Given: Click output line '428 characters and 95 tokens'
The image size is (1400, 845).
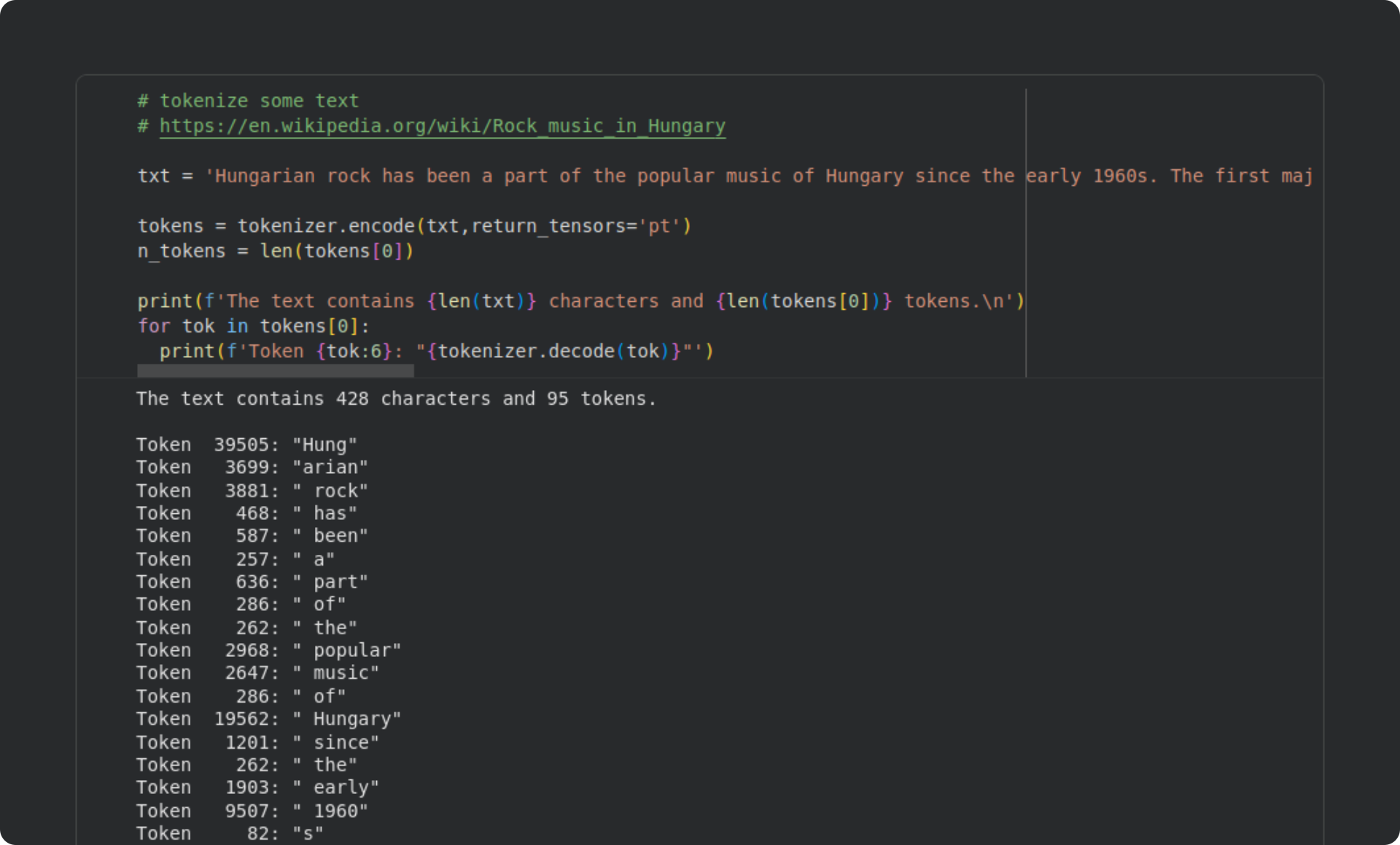Looking at the screenshot, I should [396, 399].
